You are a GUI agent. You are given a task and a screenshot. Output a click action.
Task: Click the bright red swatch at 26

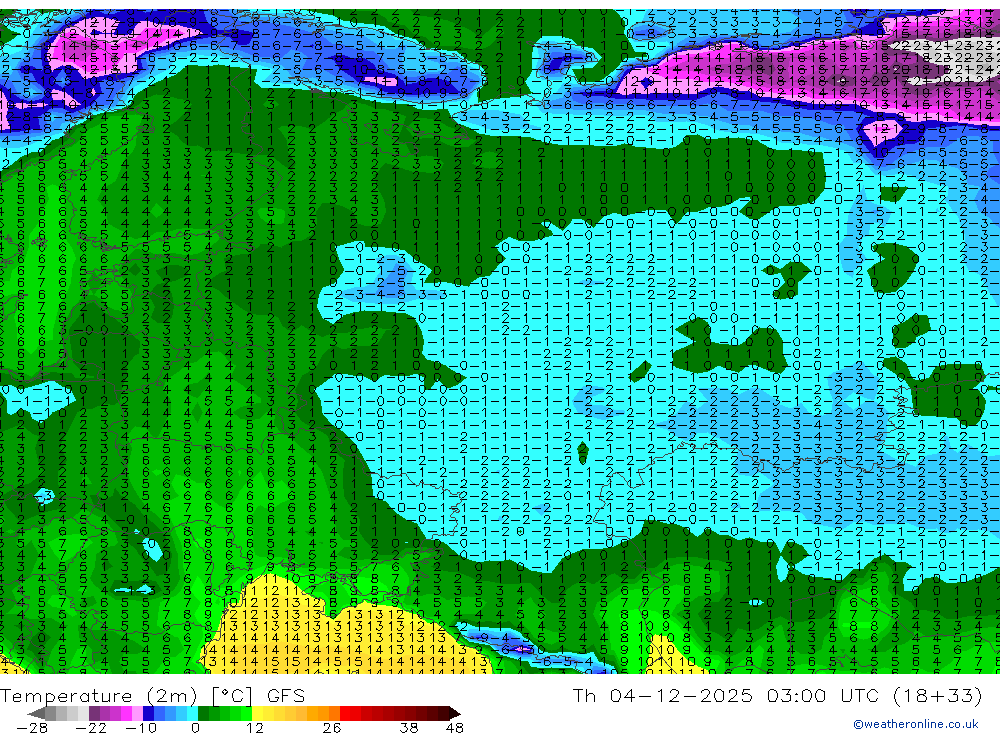tap(345, 714)
